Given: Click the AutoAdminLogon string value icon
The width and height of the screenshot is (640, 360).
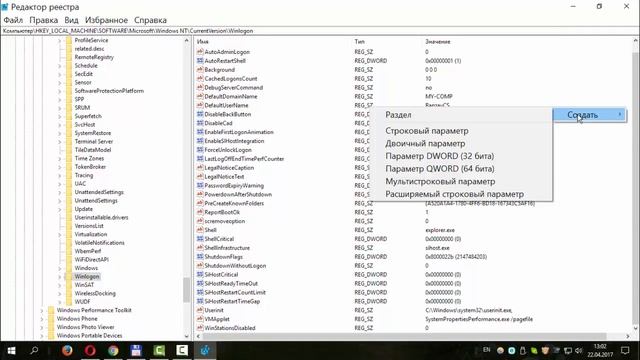Looking at the screenshot, I should [200, 52].
